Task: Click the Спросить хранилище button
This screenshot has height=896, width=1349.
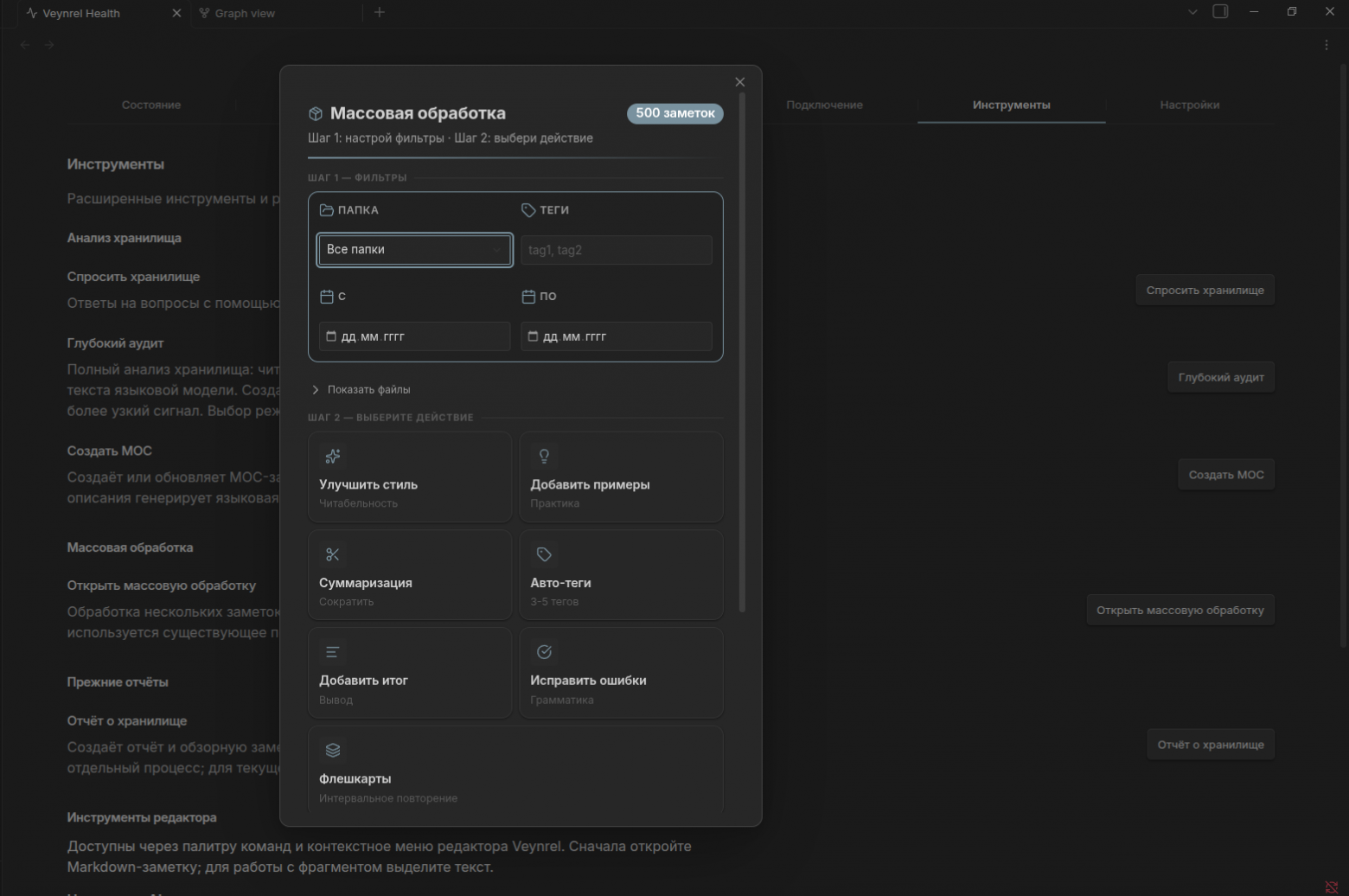Action: pos(1205,291)
